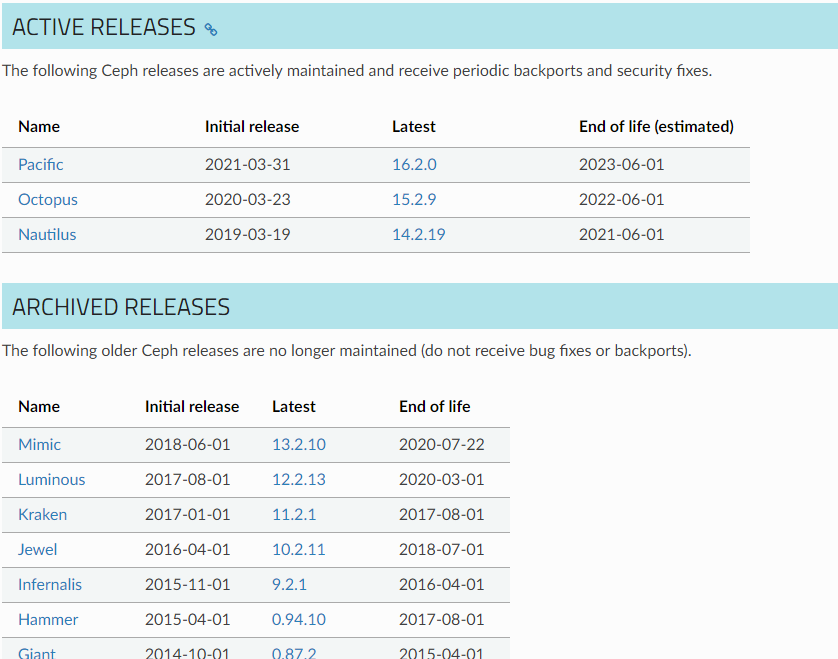Click Mimic's end of life date 2020-07-22

pyautogui.click(x=441, y=445)
